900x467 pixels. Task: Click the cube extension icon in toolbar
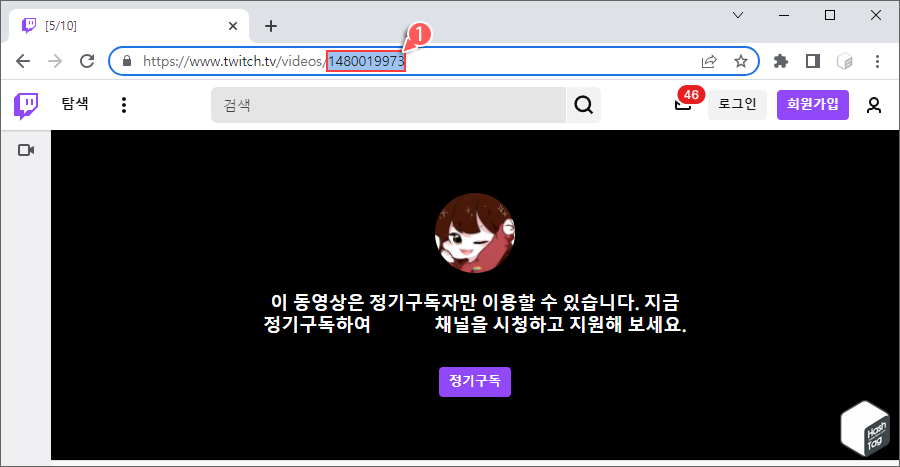[844, 61]
